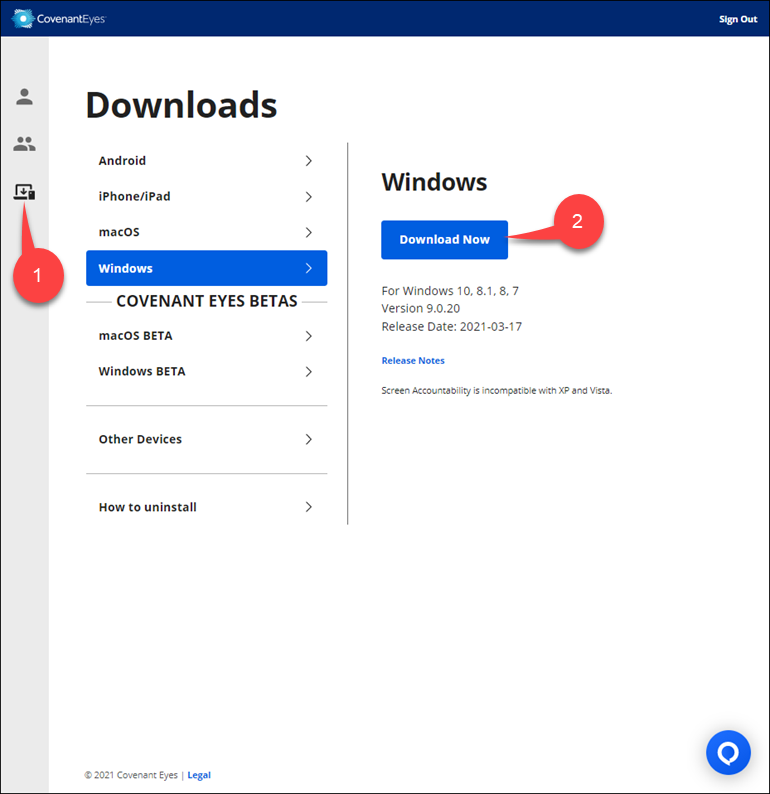This screenshot has height=794, width=770.
Task: Click chevron next to iPhone/iPad
Action: (x=308, y=196)
